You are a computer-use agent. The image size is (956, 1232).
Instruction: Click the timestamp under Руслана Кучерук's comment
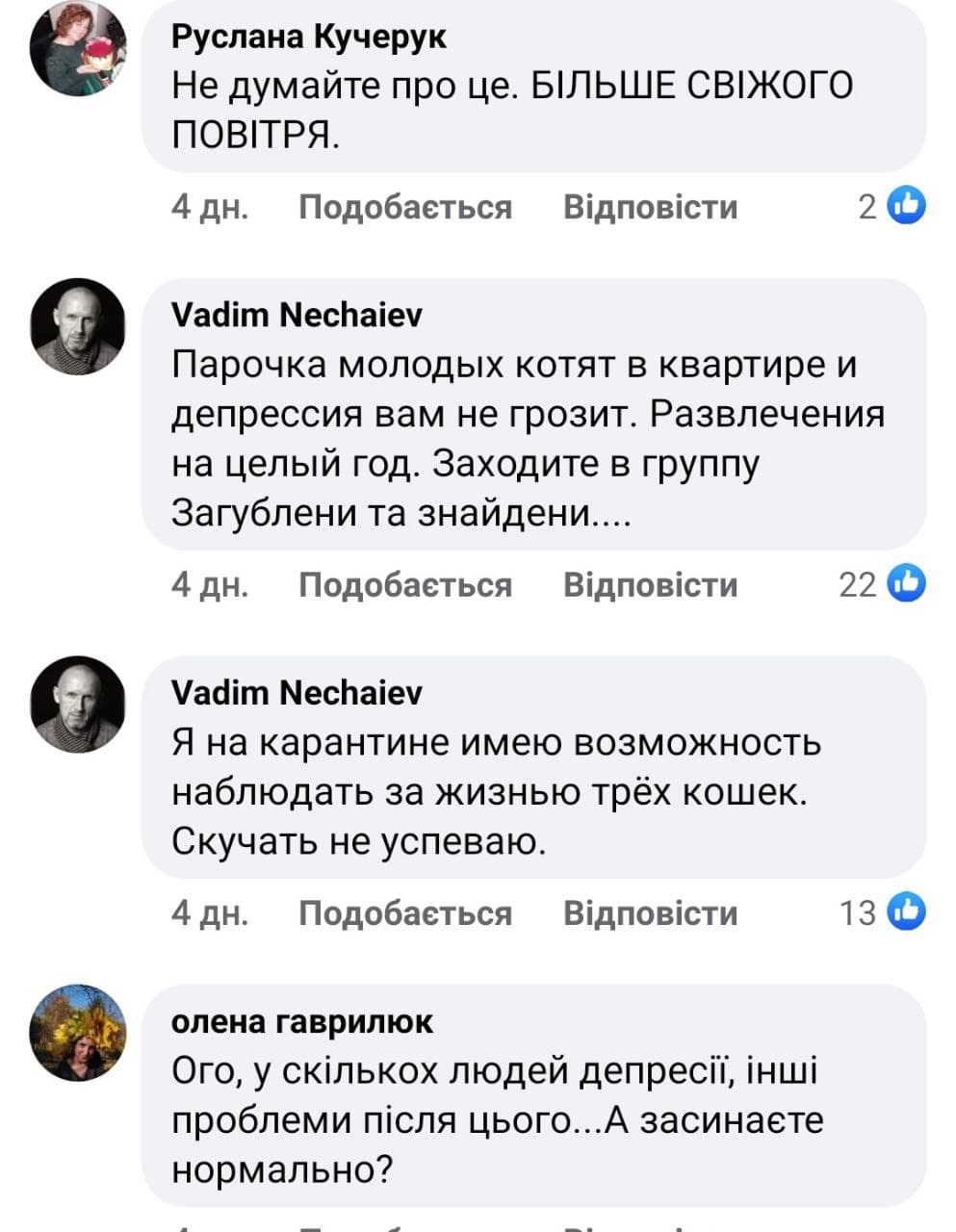point(210,207)
